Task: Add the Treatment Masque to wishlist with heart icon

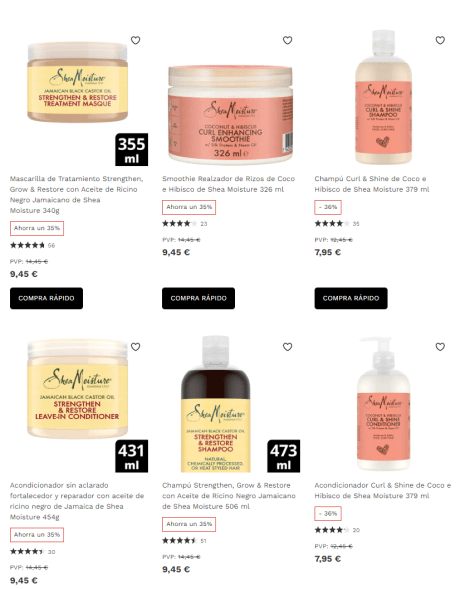Action: tap(136, 40)
